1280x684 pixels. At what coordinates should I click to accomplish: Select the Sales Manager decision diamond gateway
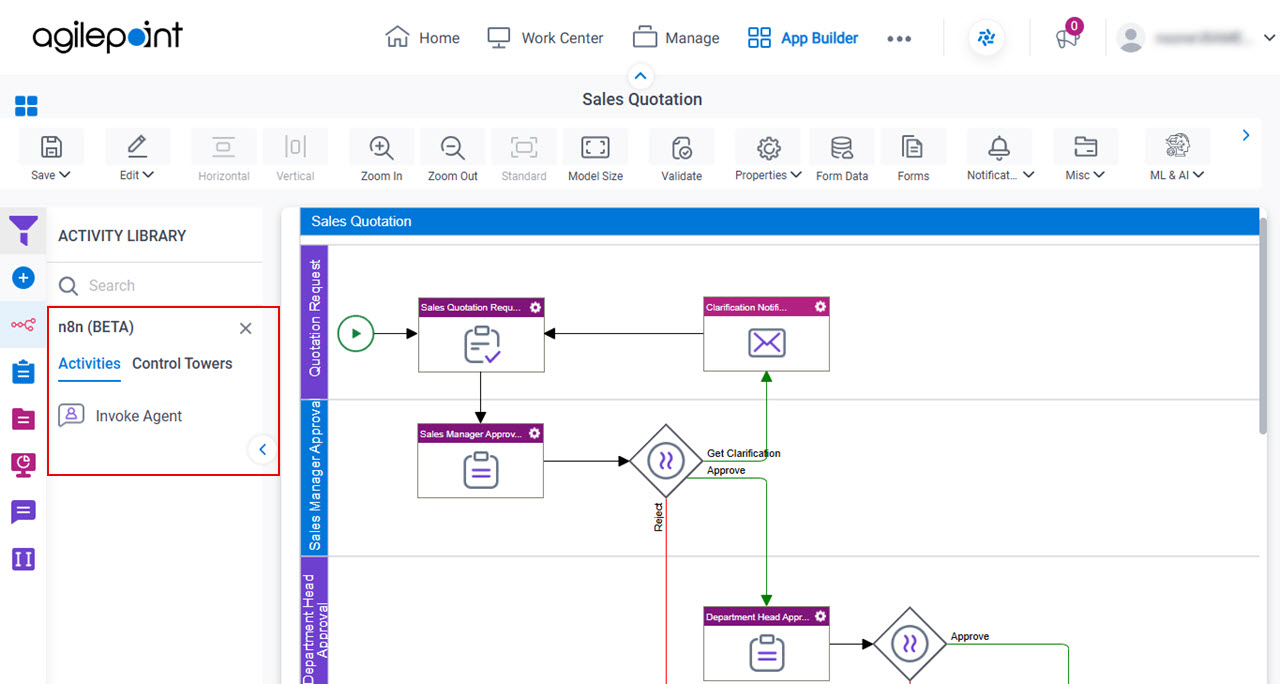[x=666, y=461]
